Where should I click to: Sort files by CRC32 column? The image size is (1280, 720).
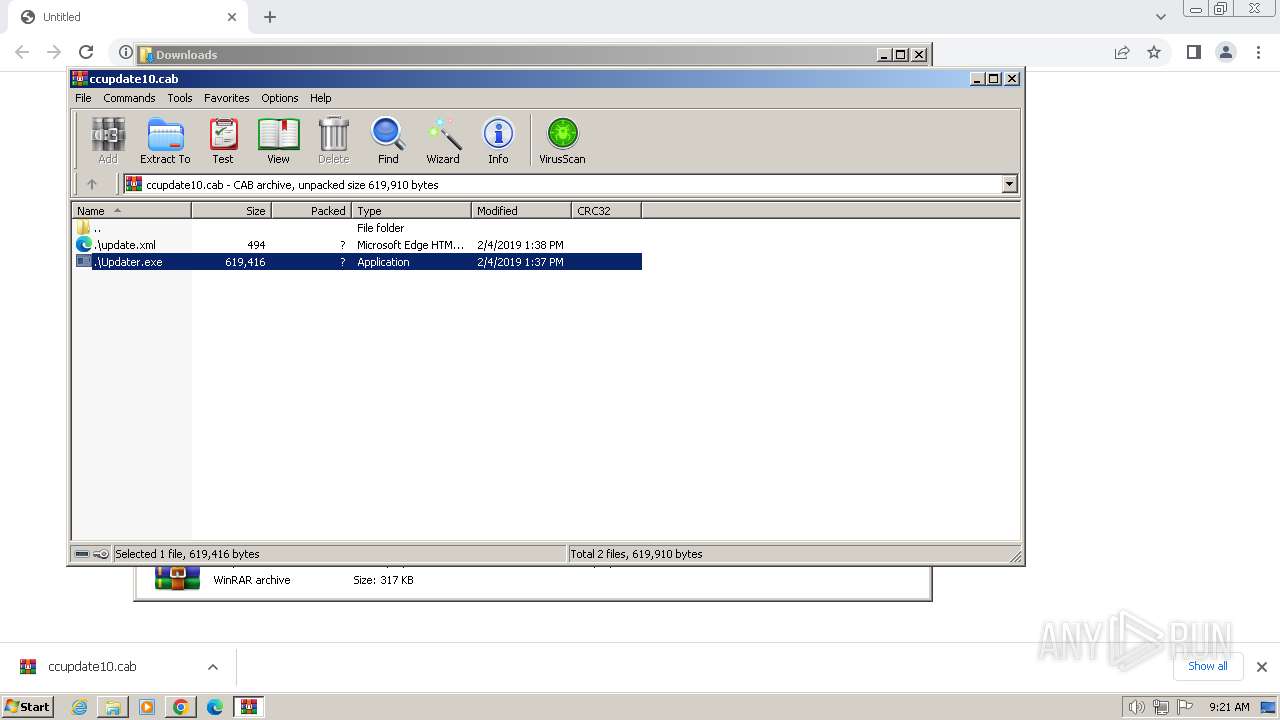(x=606, y=210)
